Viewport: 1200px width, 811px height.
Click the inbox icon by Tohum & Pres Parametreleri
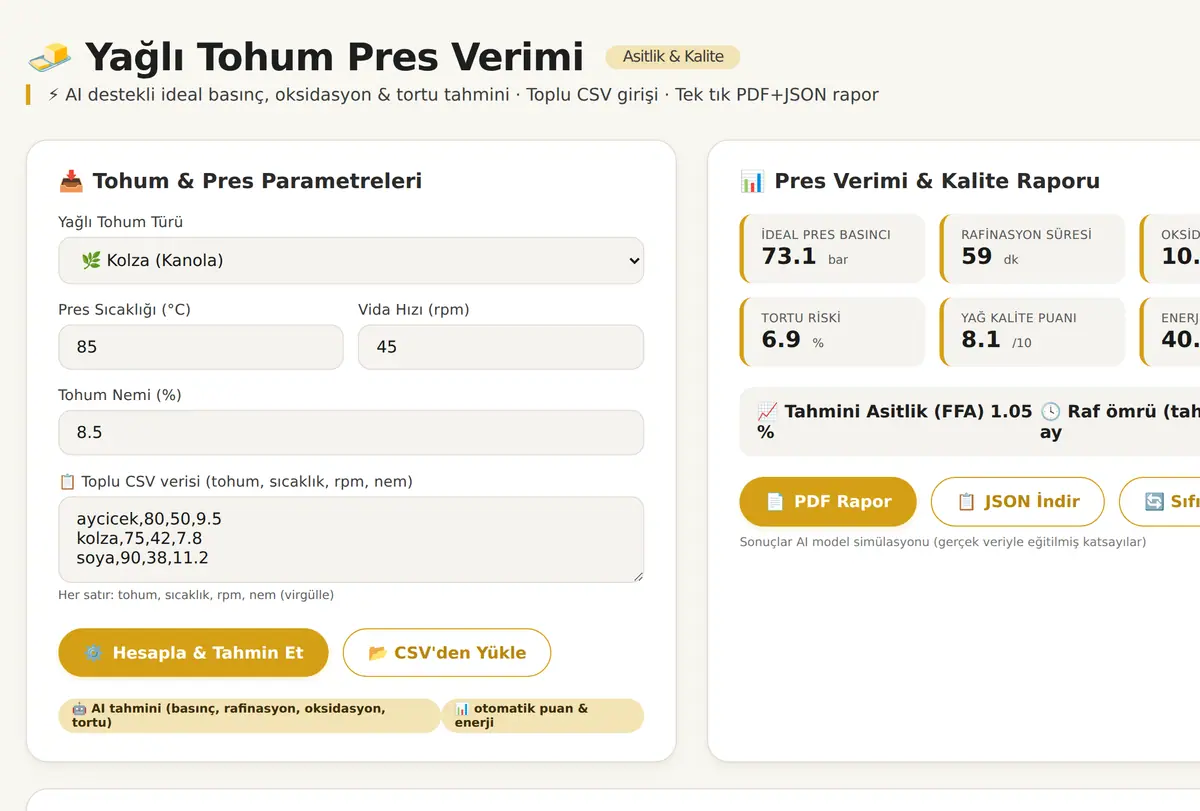pos(71,181)
